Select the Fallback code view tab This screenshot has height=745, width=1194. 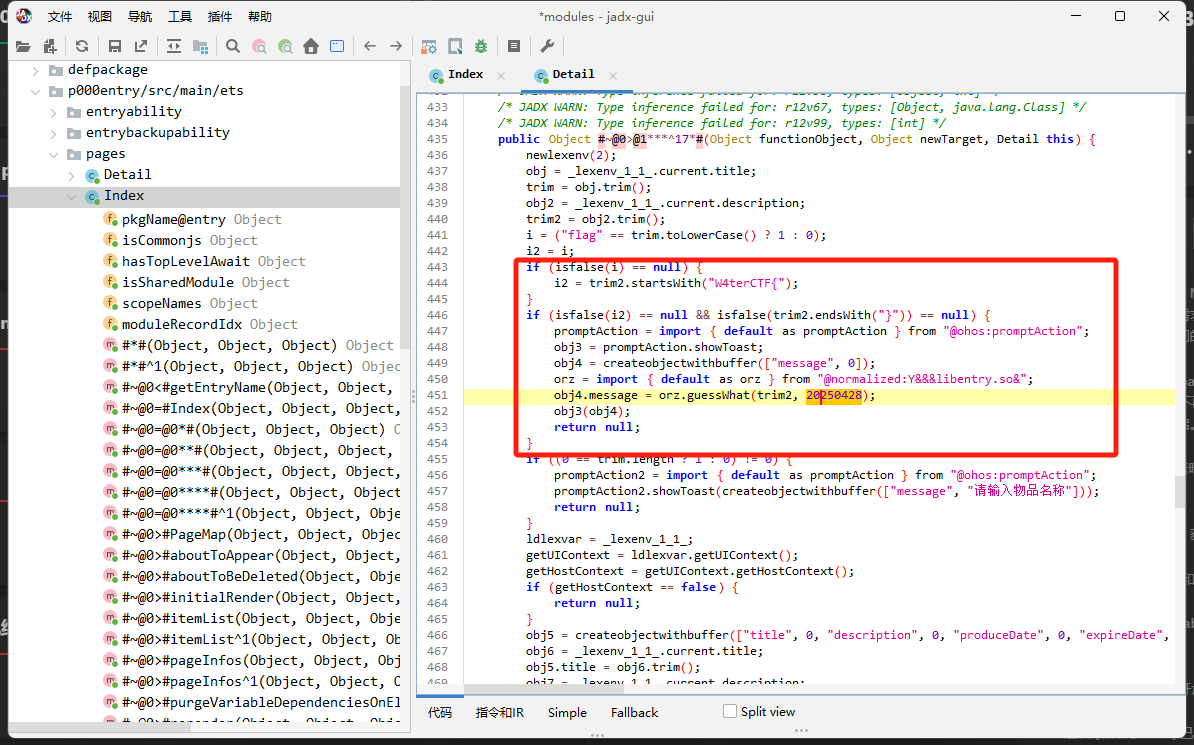coord(634,713)
